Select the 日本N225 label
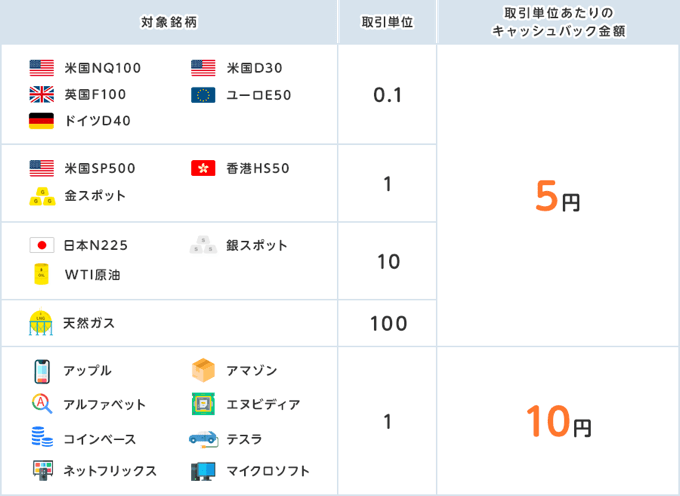 96,245
